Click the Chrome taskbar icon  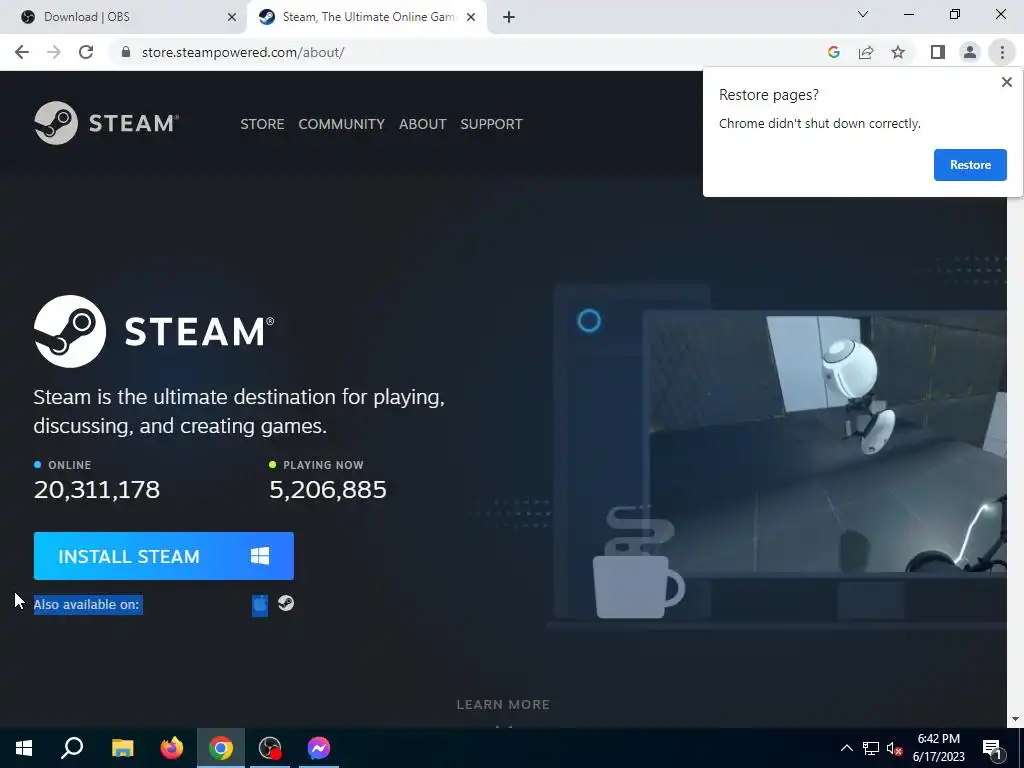[x=221, y=748]
